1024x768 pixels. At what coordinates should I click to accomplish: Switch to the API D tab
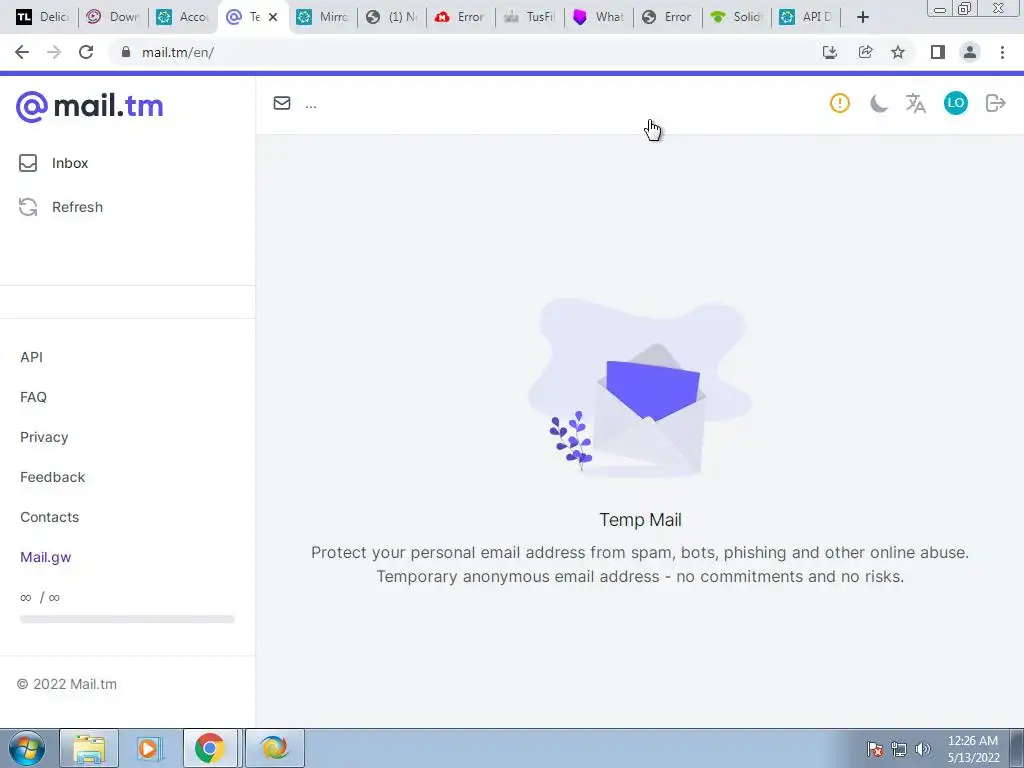(x=807, y=17)
